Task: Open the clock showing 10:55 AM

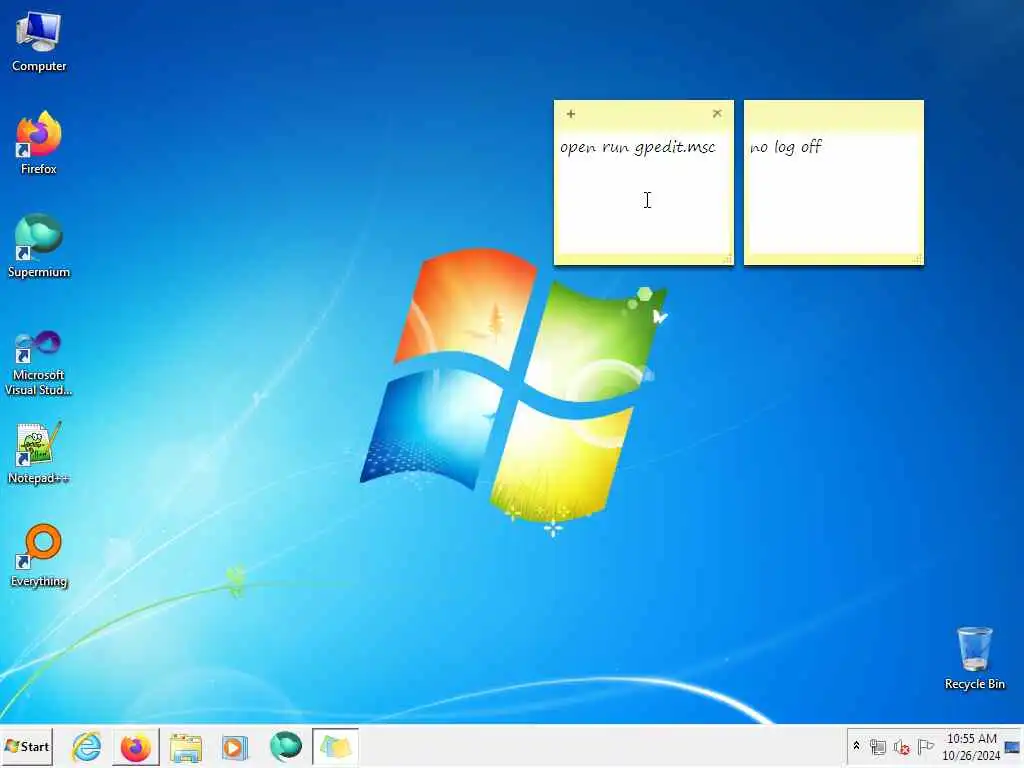Action: [971, 746]
